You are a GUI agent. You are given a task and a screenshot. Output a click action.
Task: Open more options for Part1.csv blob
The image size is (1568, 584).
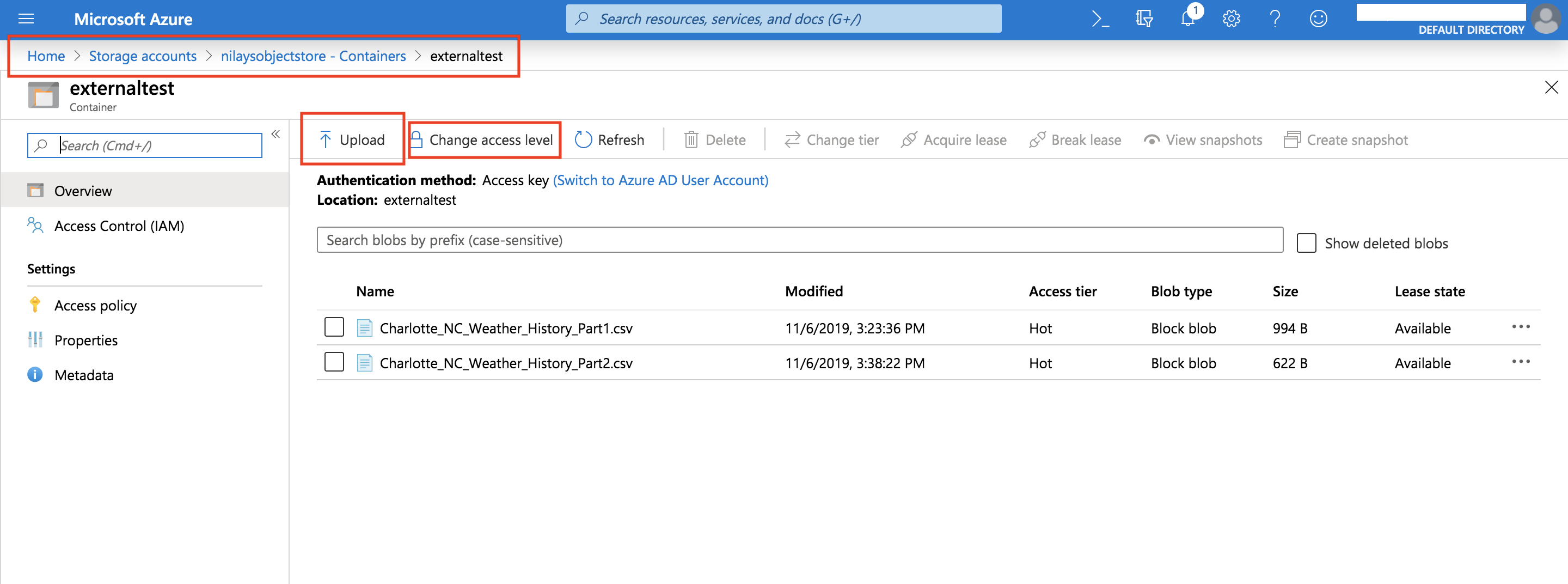click(x=1521, y=327)
